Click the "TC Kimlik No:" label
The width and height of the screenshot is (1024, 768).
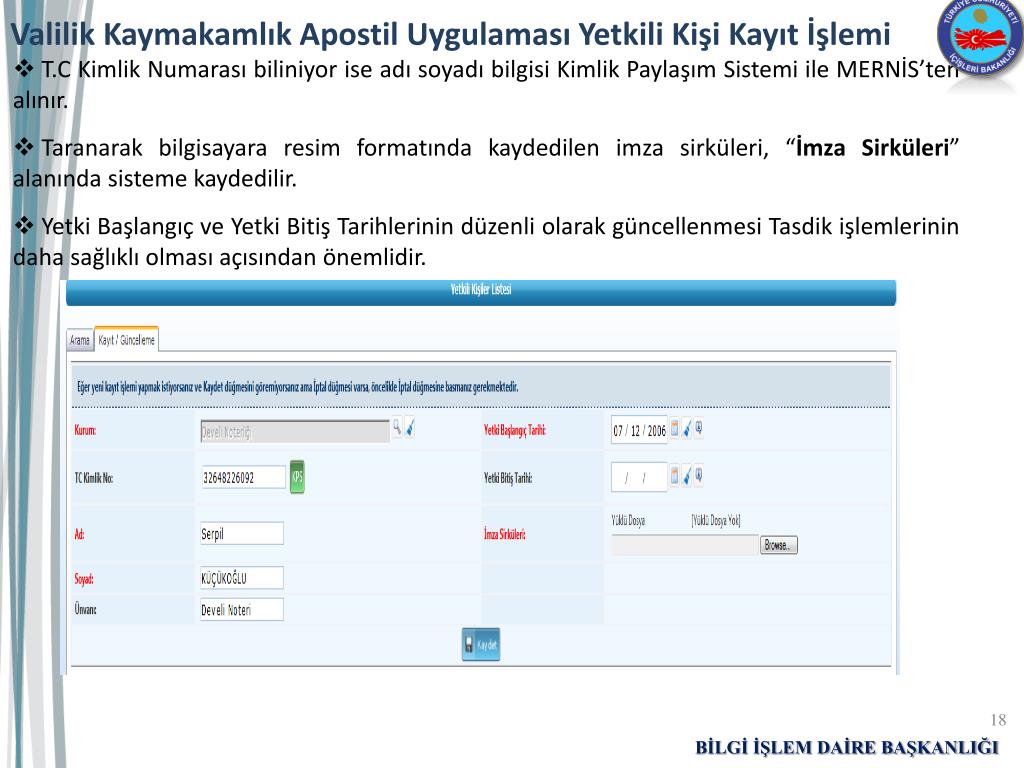tap(93, 478)
